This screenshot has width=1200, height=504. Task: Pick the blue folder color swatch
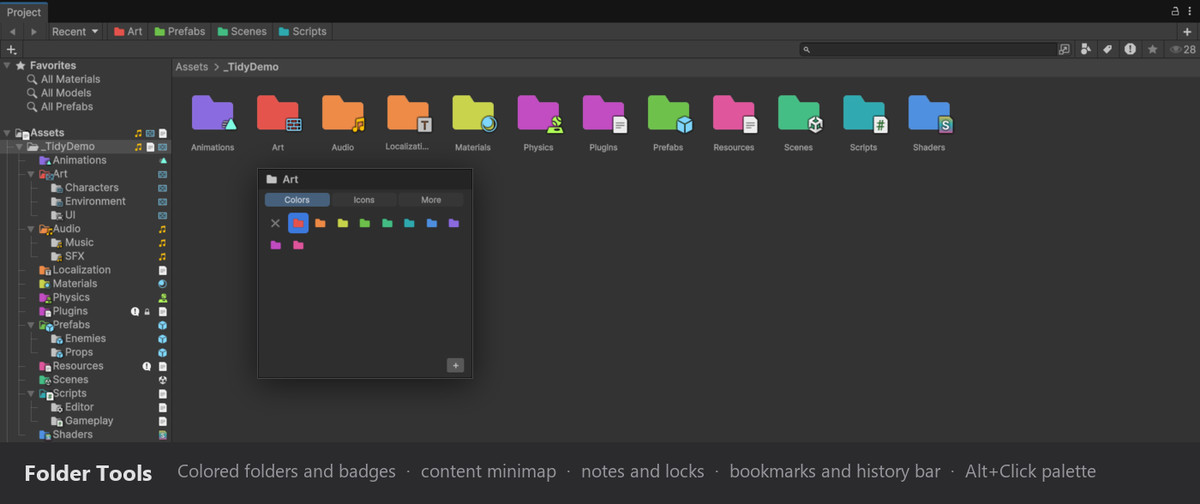pyautogui.click(x=432, y=223)
